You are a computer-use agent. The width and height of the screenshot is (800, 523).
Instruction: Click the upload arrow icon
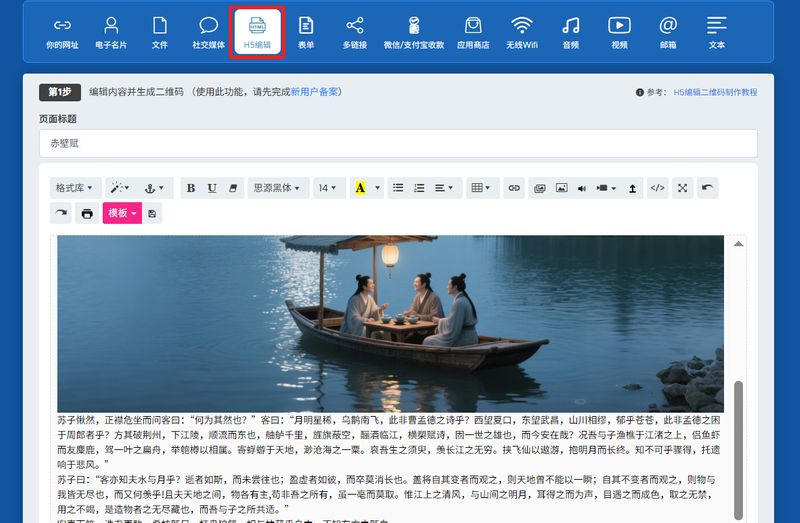point(632,188)
